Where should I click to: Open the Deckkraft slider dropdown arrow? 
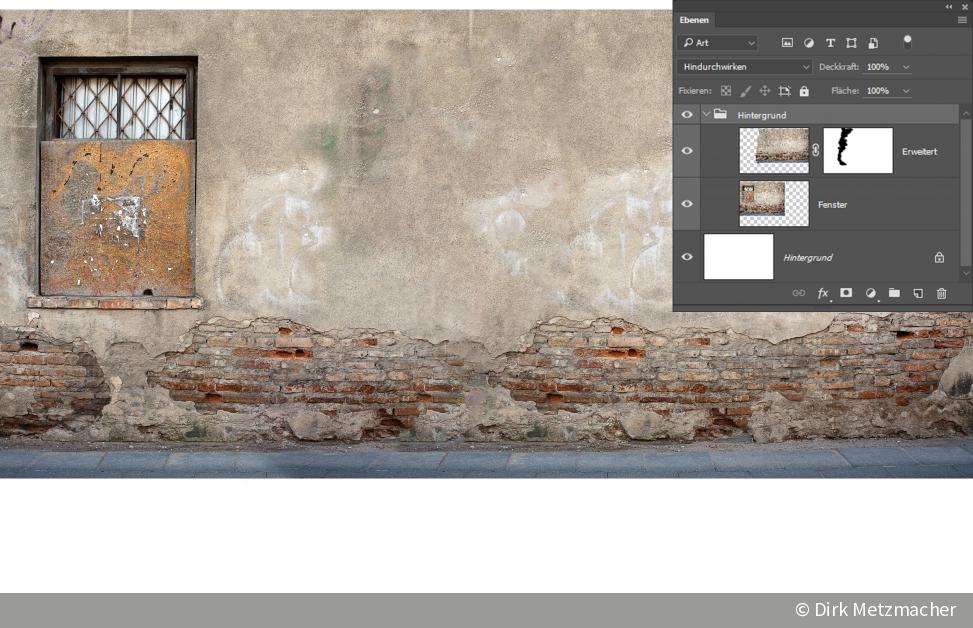[906, 66]
